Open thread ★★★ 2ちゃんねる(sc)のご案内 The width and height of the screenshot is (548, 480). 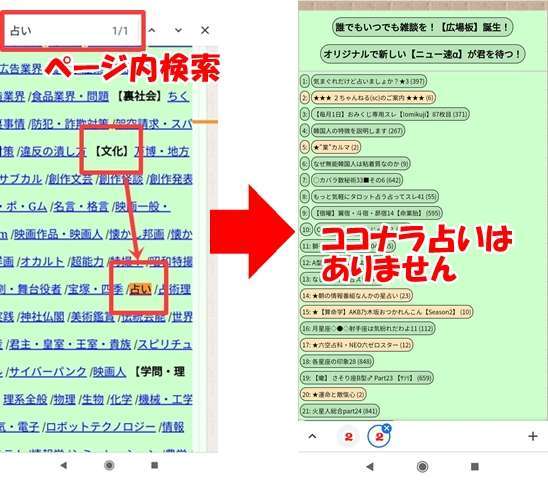point(373,98)
